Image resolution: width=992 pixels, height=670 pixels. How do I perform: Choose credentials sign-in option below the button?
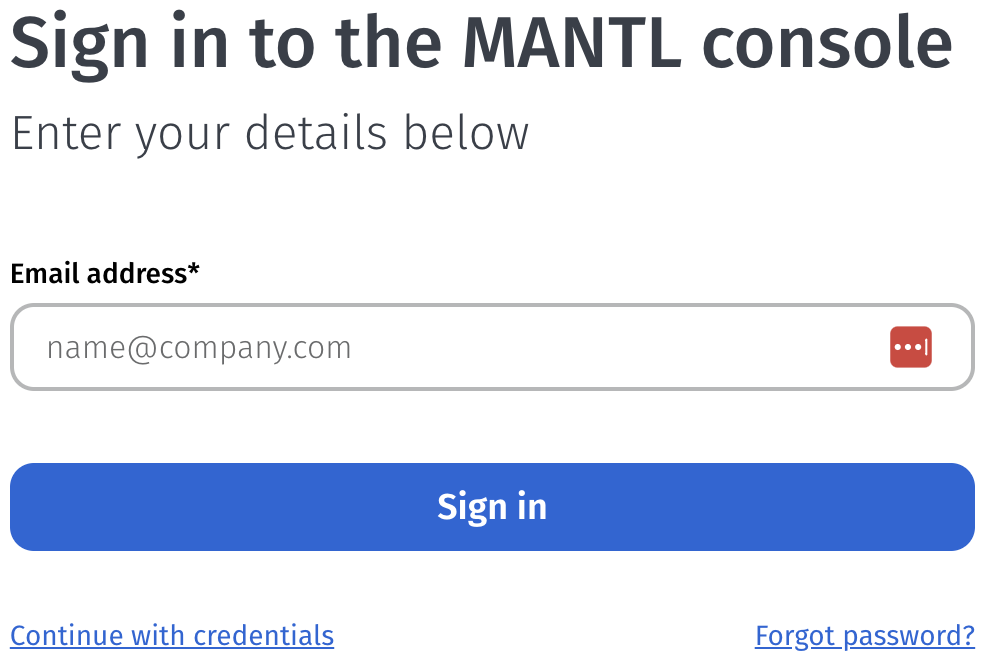pyautogui.click(x=172, y=636)
